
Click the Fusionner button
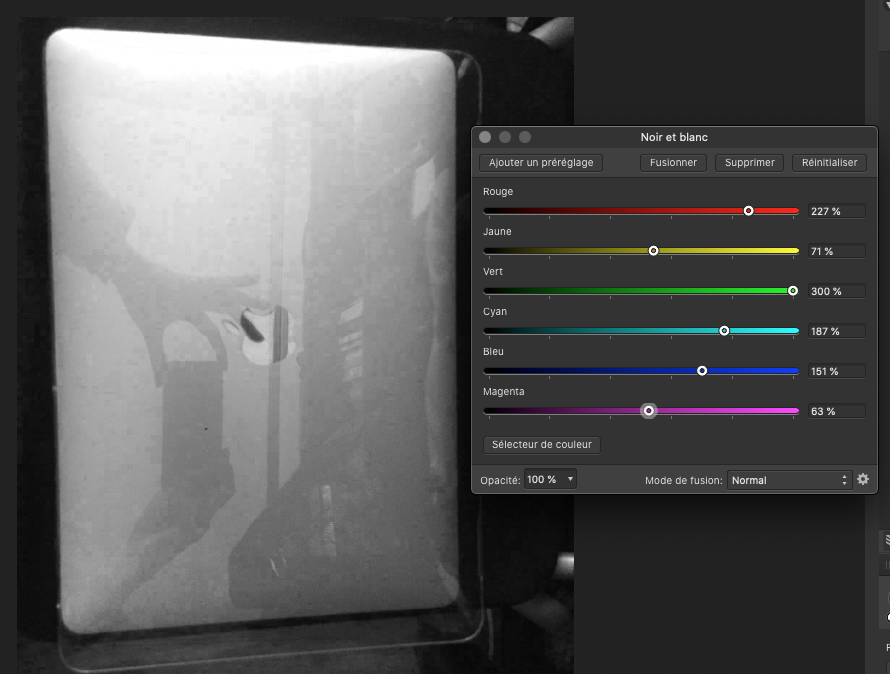click(673, 162)
